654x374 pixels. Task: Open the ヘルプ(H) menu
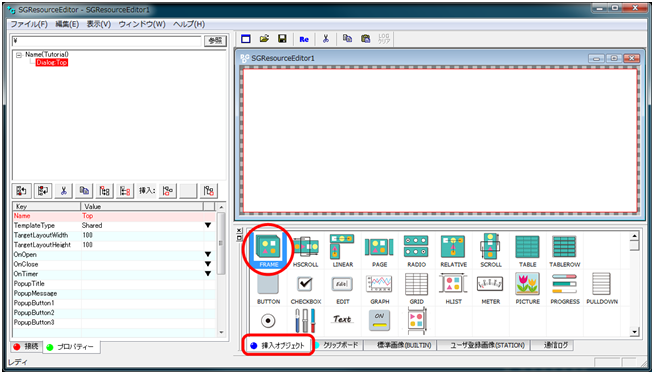click(x=189, y=24)
